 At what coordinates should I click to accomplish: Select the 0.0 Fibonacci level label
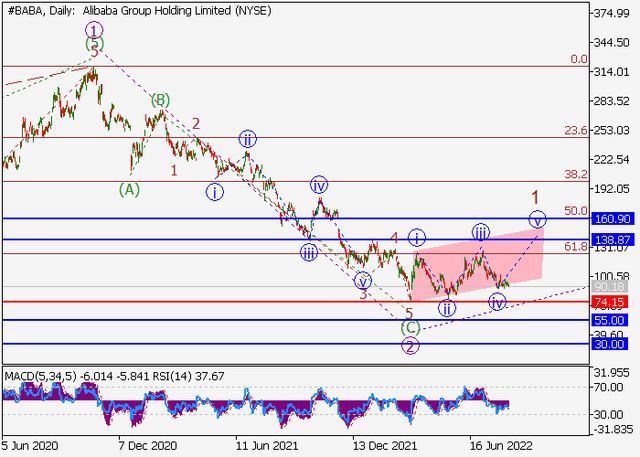coord(579,59)
